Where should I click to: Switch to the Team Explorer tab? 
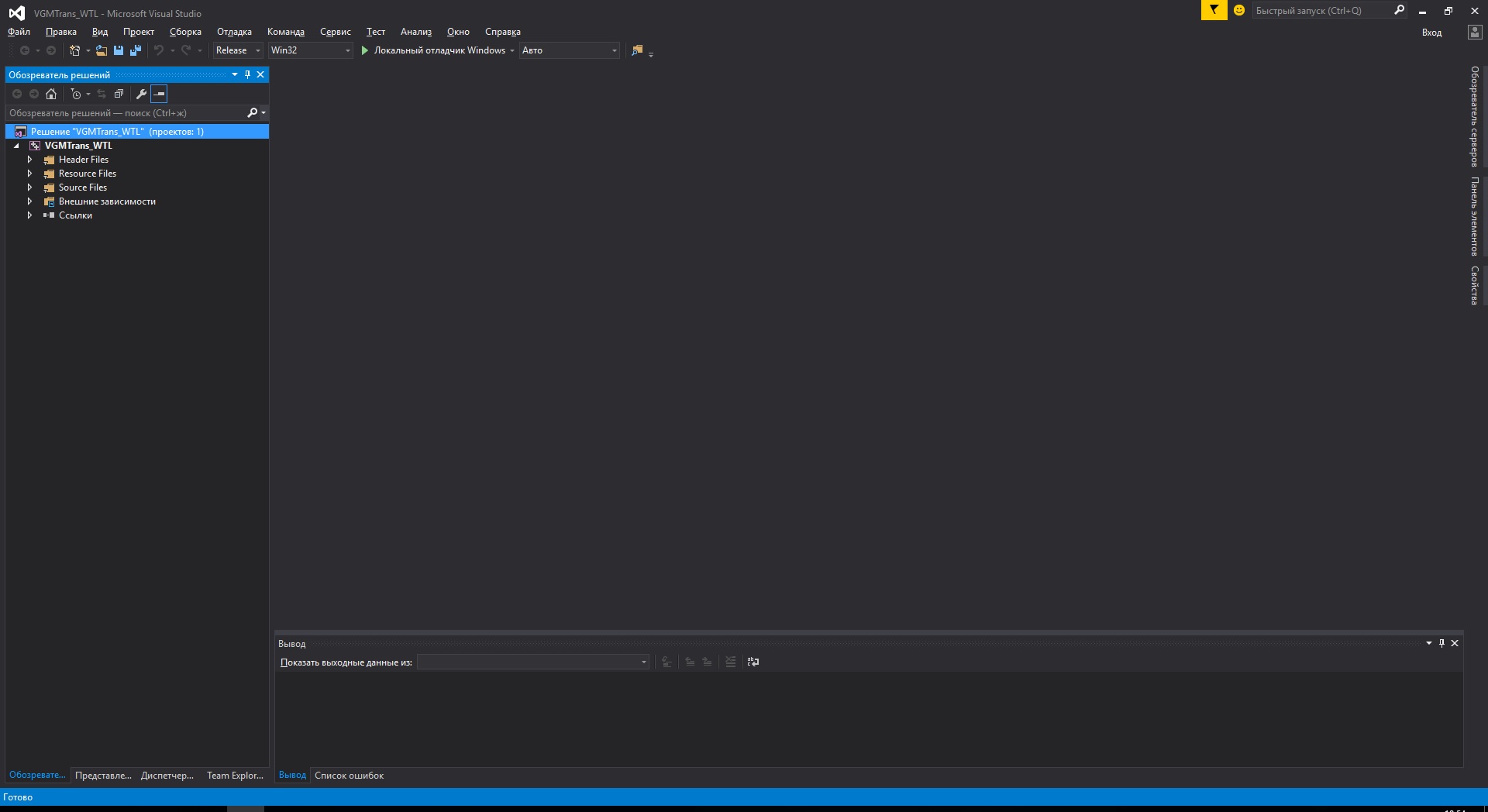coord(235,776)
